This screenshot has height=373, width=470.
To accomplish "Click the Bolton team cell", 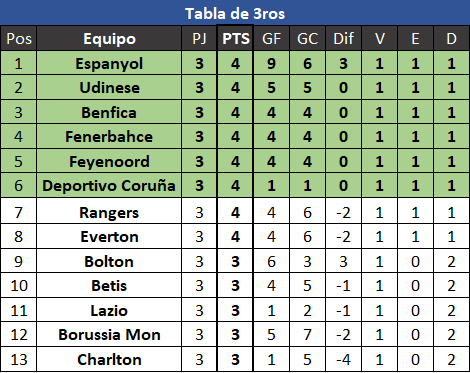I will click(109, 261).
